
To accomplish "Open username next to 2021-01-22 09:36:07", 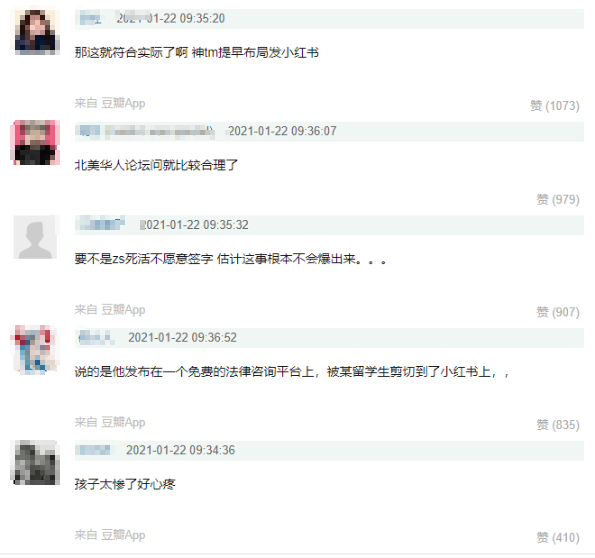I will [146, 131].
